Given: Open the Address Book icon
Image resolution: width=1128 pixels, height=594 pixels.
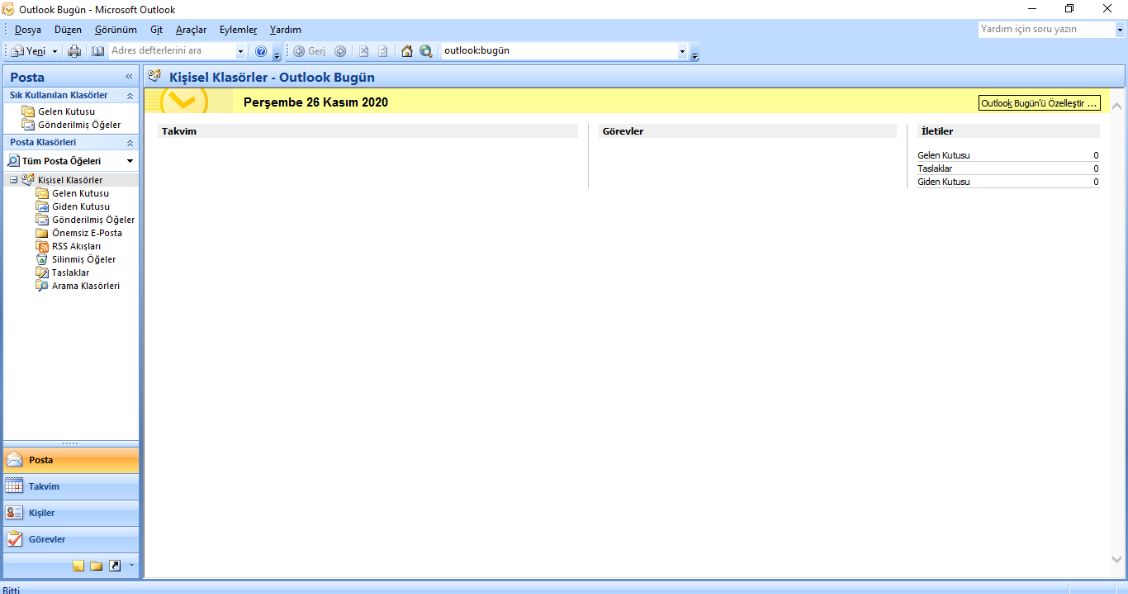Looking at the screenshot, I should [97, 51].
